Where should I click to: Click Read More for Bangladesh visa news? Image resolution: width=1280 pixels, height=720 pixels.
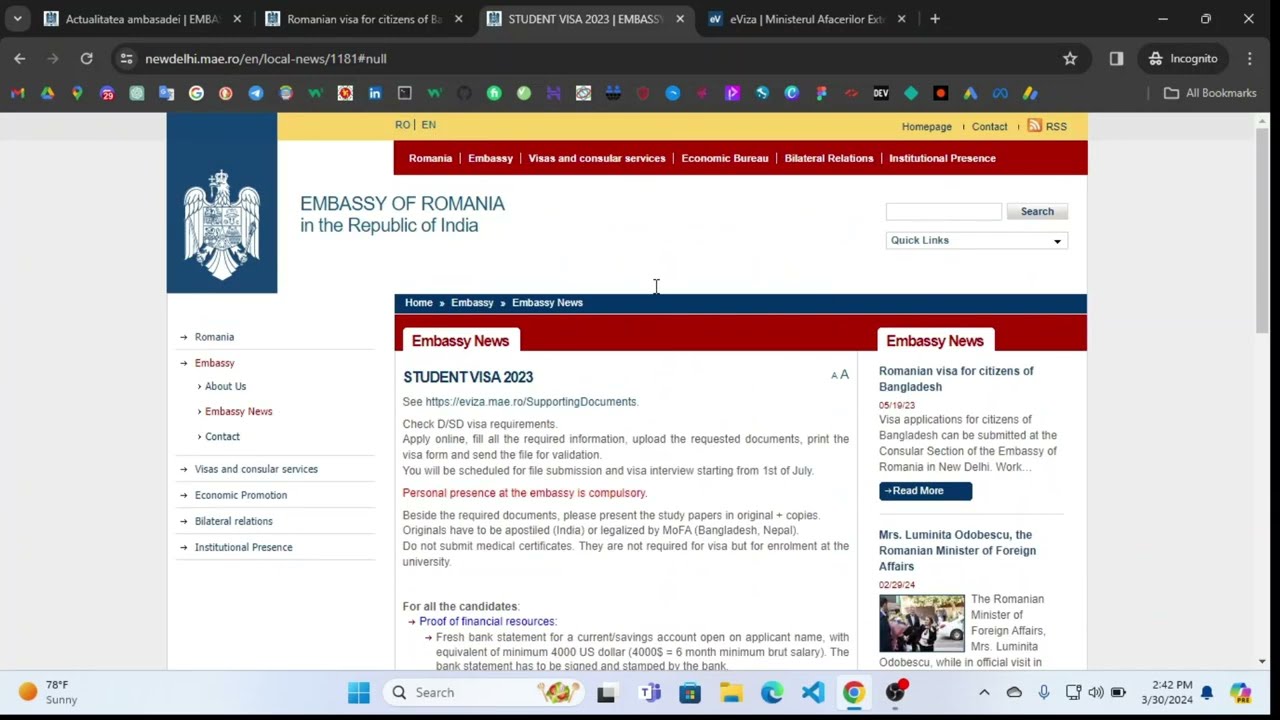click(925, 491)
